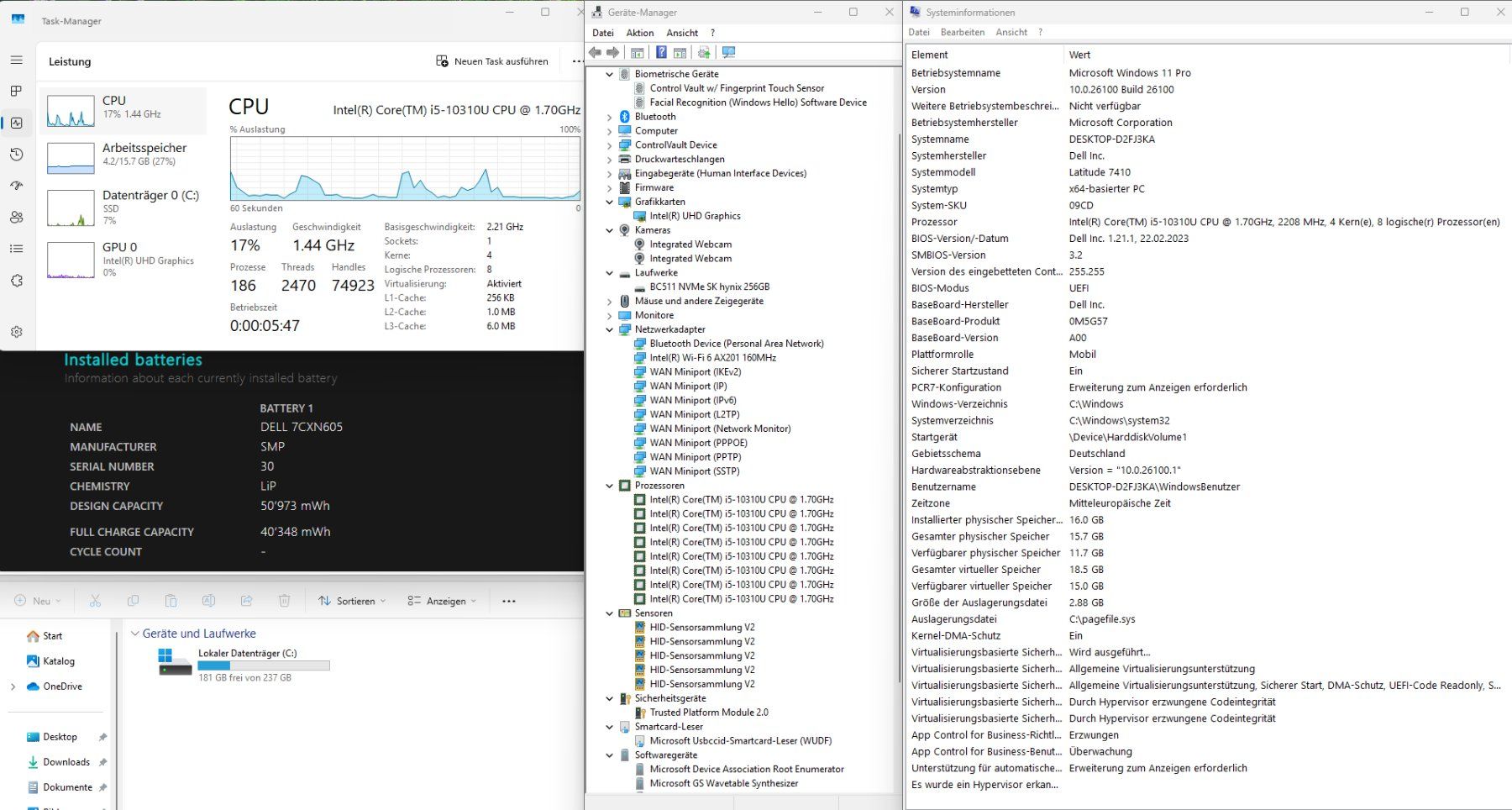Open Datei menu in Geräte-Manager
Image resolution: width=1512 pixels, height=810 pixels.
[603, 33]
